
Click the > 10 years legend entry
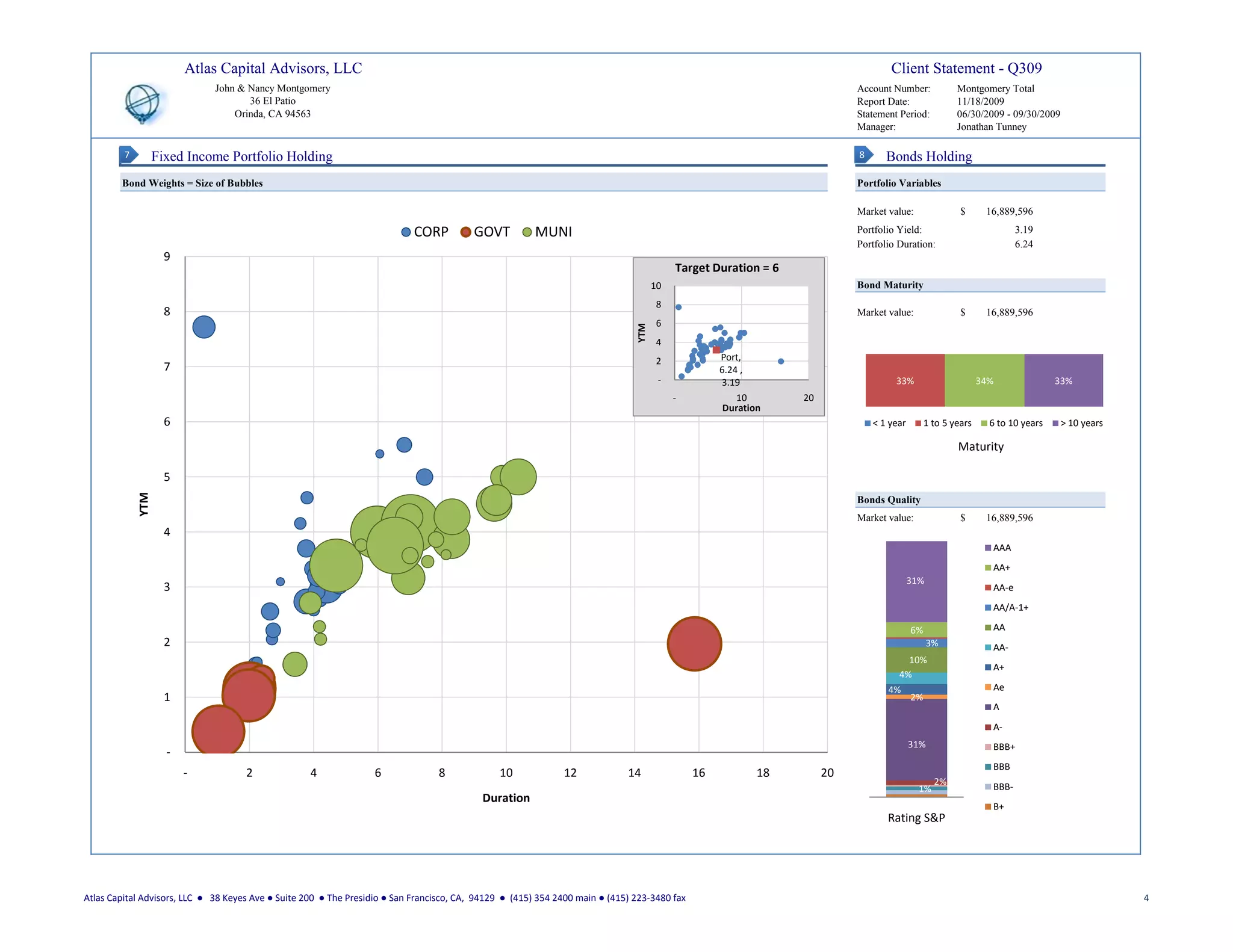[x=1081, y=423]
